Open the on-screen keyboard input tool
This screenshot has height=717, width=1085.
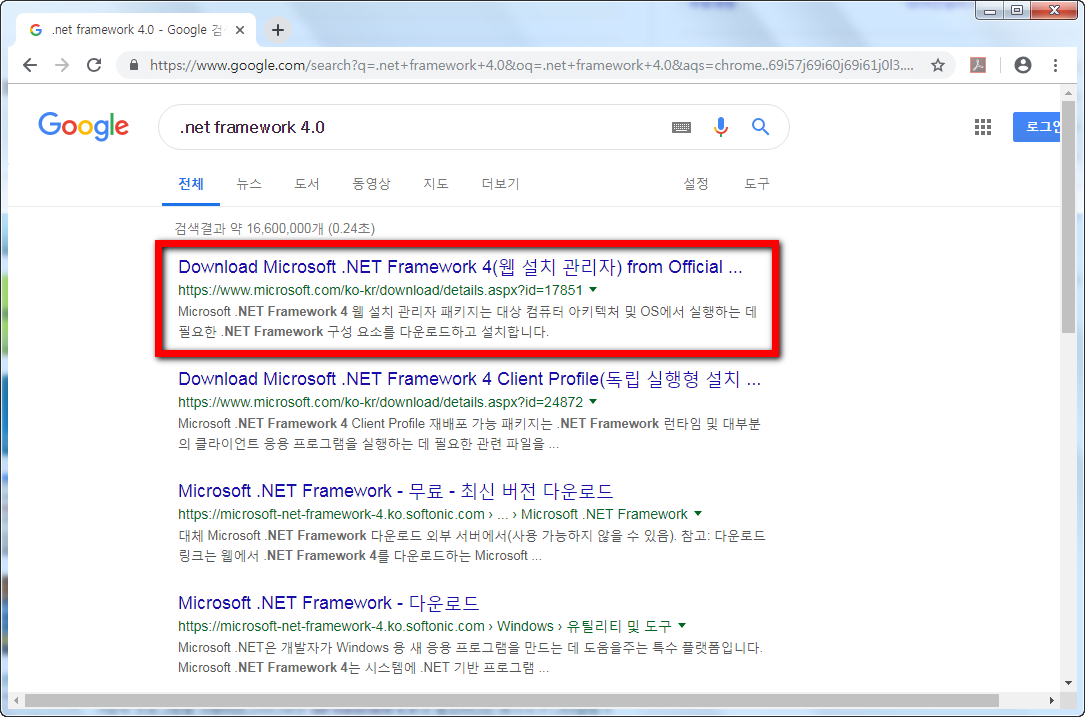pos(682,127)
